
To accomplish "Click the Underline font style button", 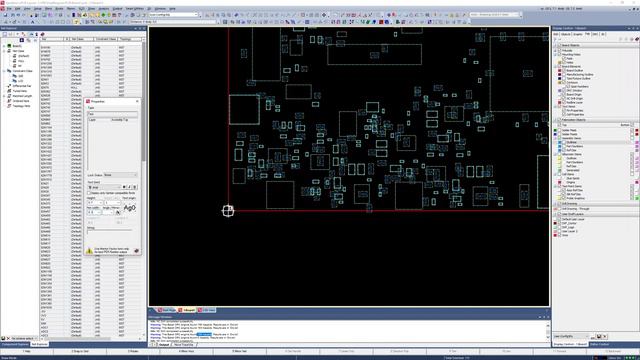I will [x=135, y=187].
